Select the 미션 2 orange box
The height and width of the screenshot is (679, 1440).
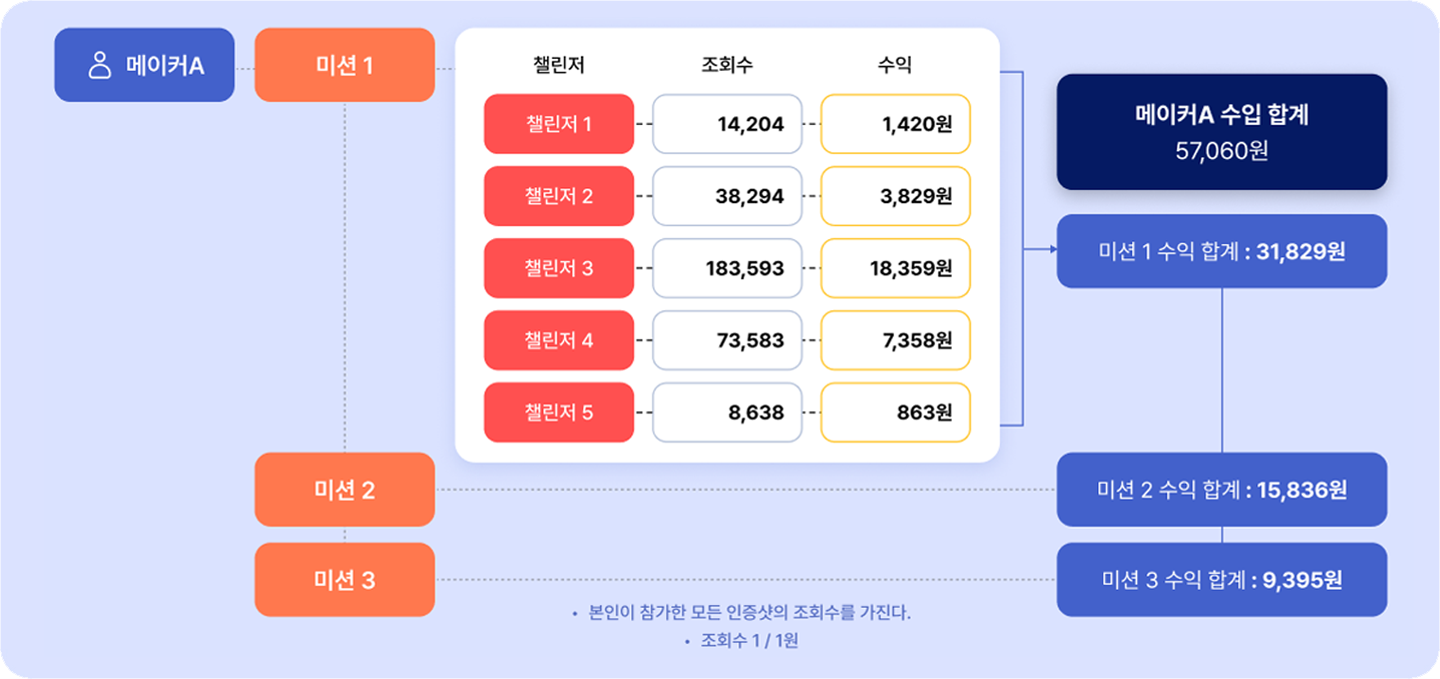click(345, 490)
